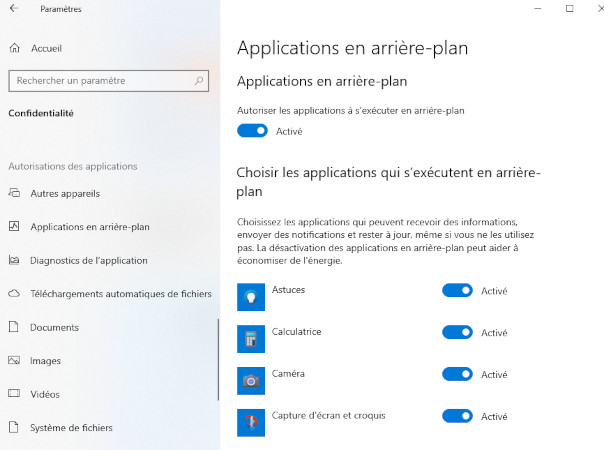
Task: Click Autorisations des applications section label
Action: [73, 166]
